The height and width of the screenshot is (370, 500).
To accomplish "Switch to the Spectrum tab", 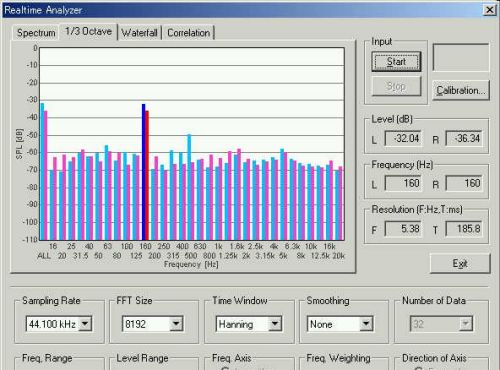I will [36, 33].
